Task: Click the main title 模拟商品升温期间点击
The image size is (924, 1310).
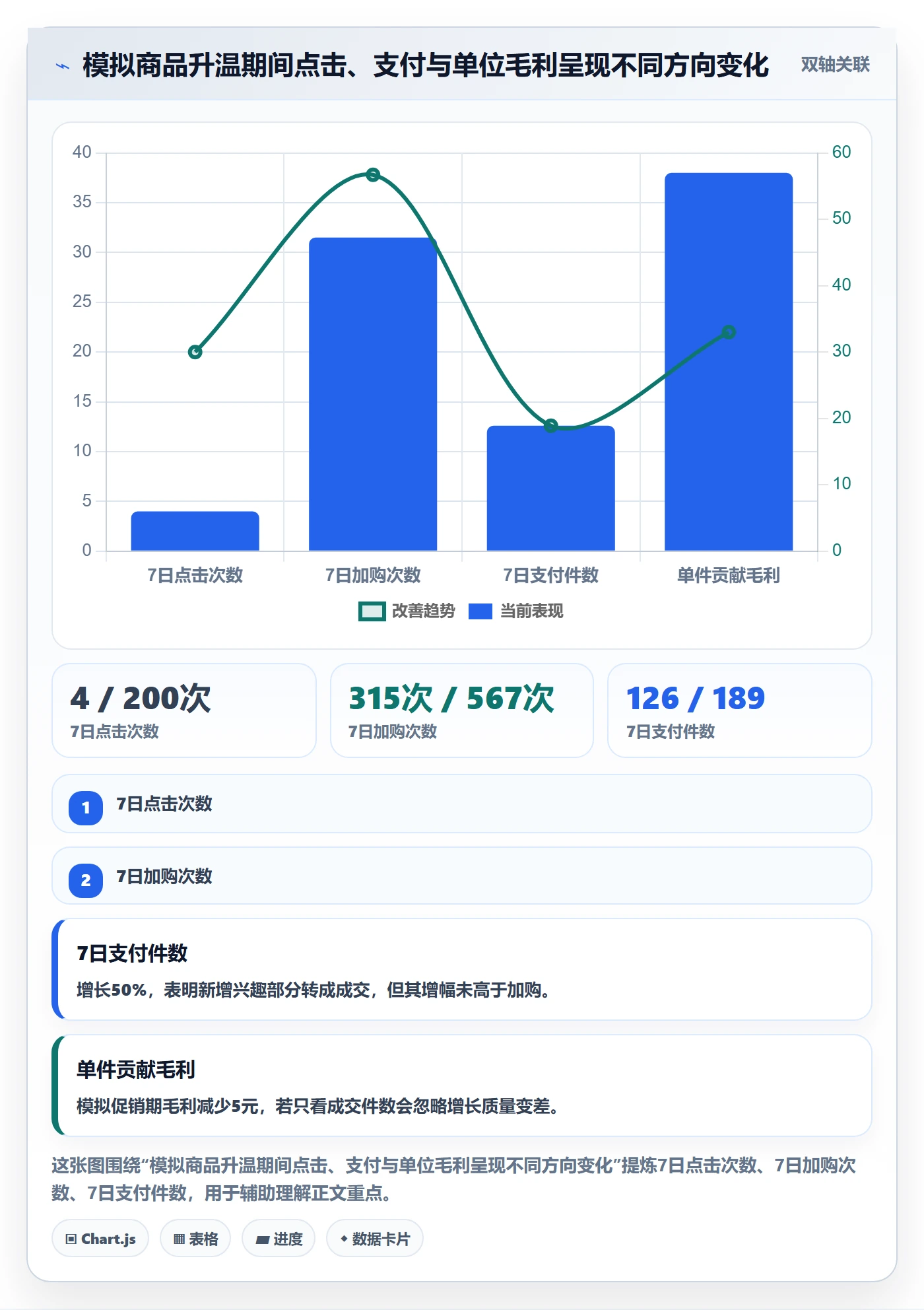Action: click(426, 65)
